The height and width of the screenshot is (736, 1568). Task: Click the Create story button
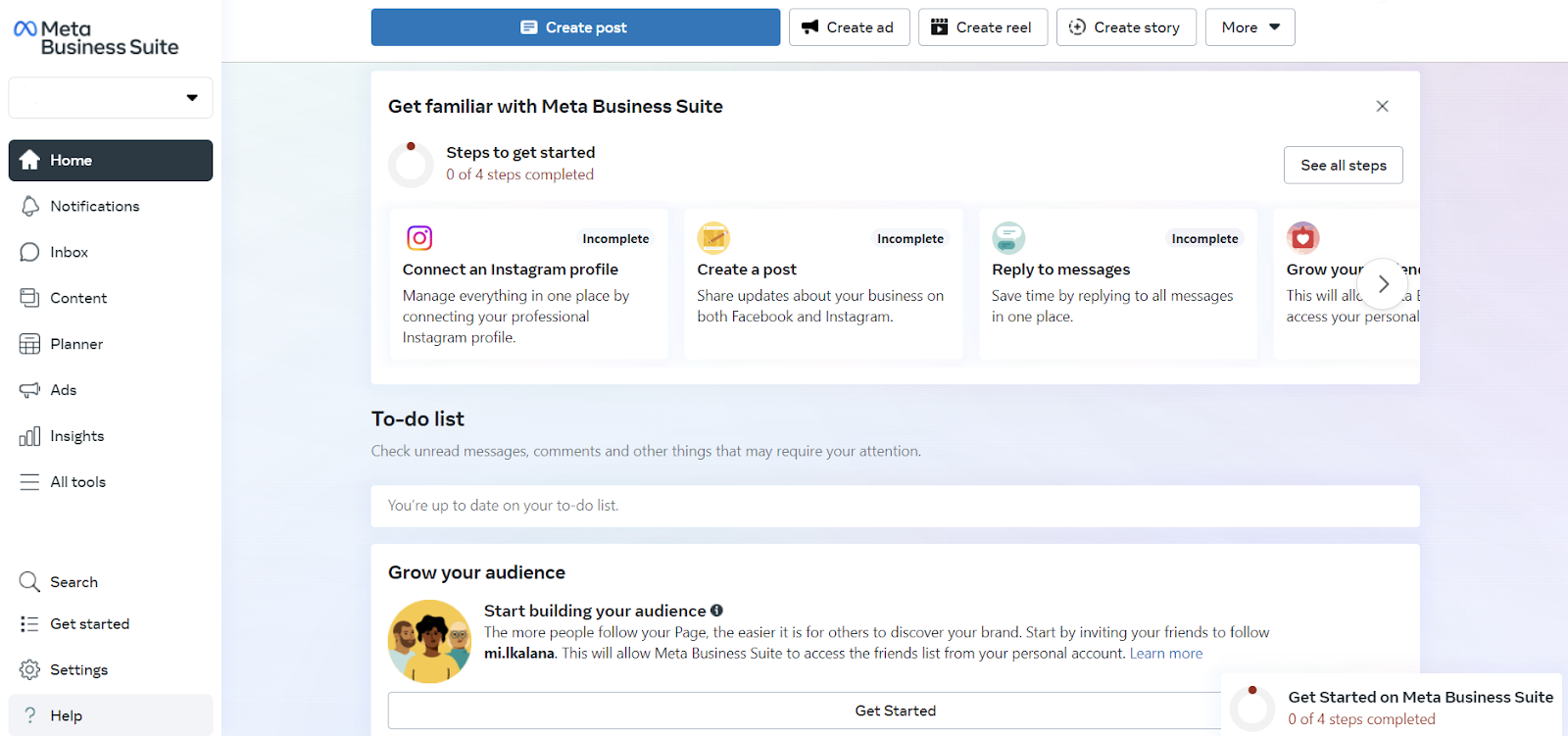(x=1126, y=27)
